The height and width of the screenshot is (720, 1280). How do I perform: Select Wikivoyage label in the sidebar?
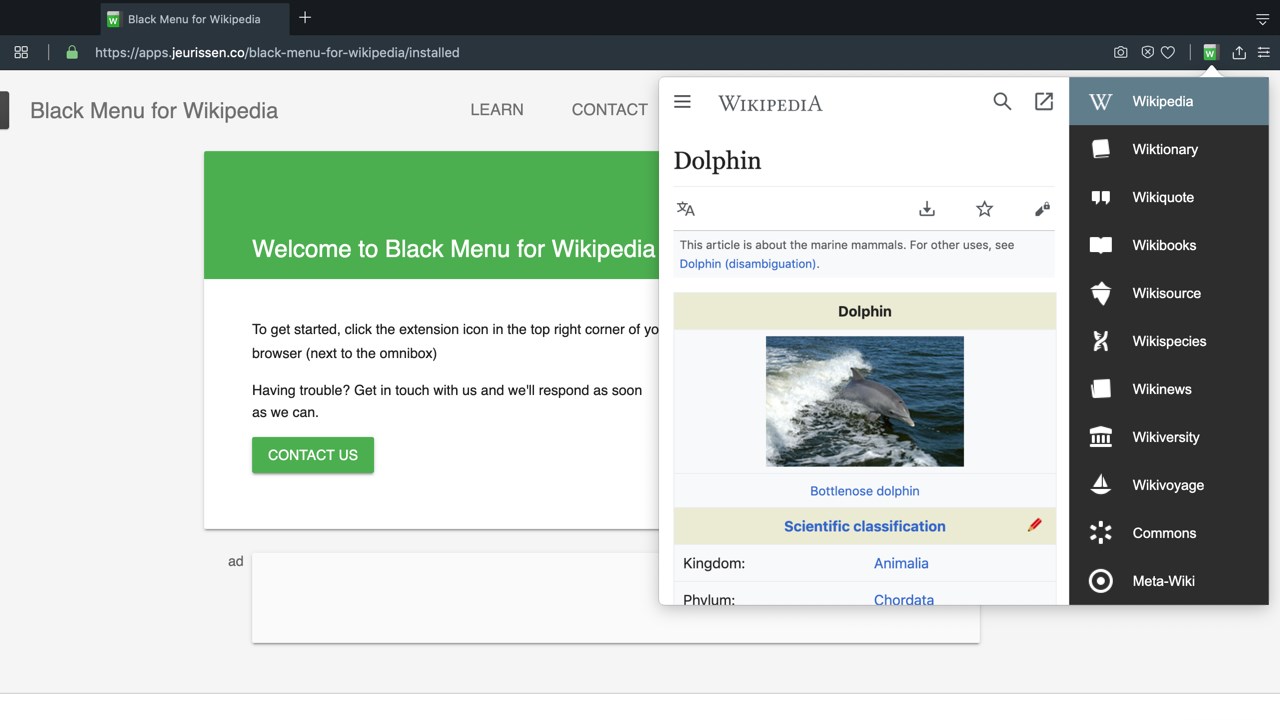click(x=1168, y=485)
